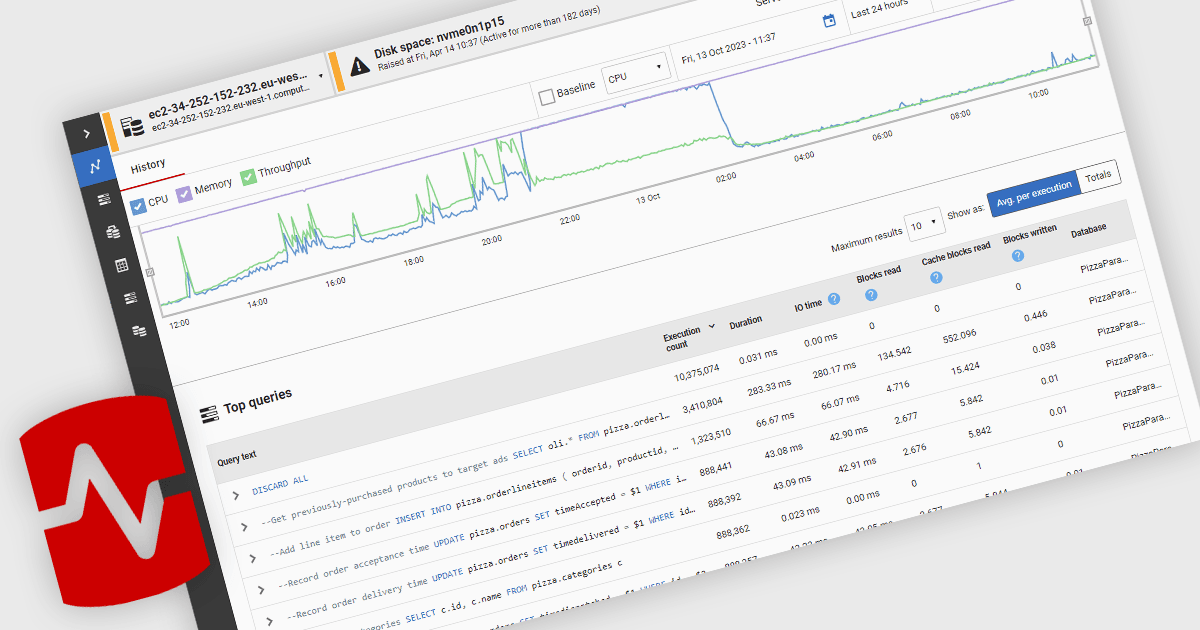1200x630 pixels.
Task: Click the third sidebar server list icon
Action: (x=103, y=200)
